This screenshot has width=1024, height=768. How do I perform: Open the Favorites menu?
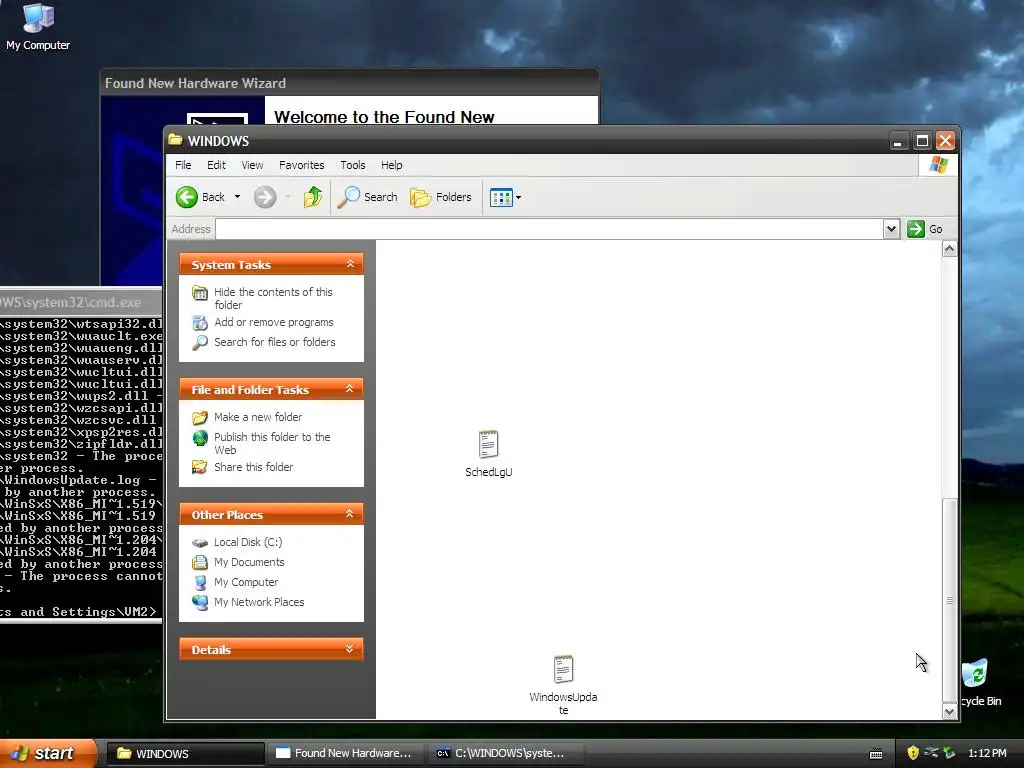coord(301,165)
